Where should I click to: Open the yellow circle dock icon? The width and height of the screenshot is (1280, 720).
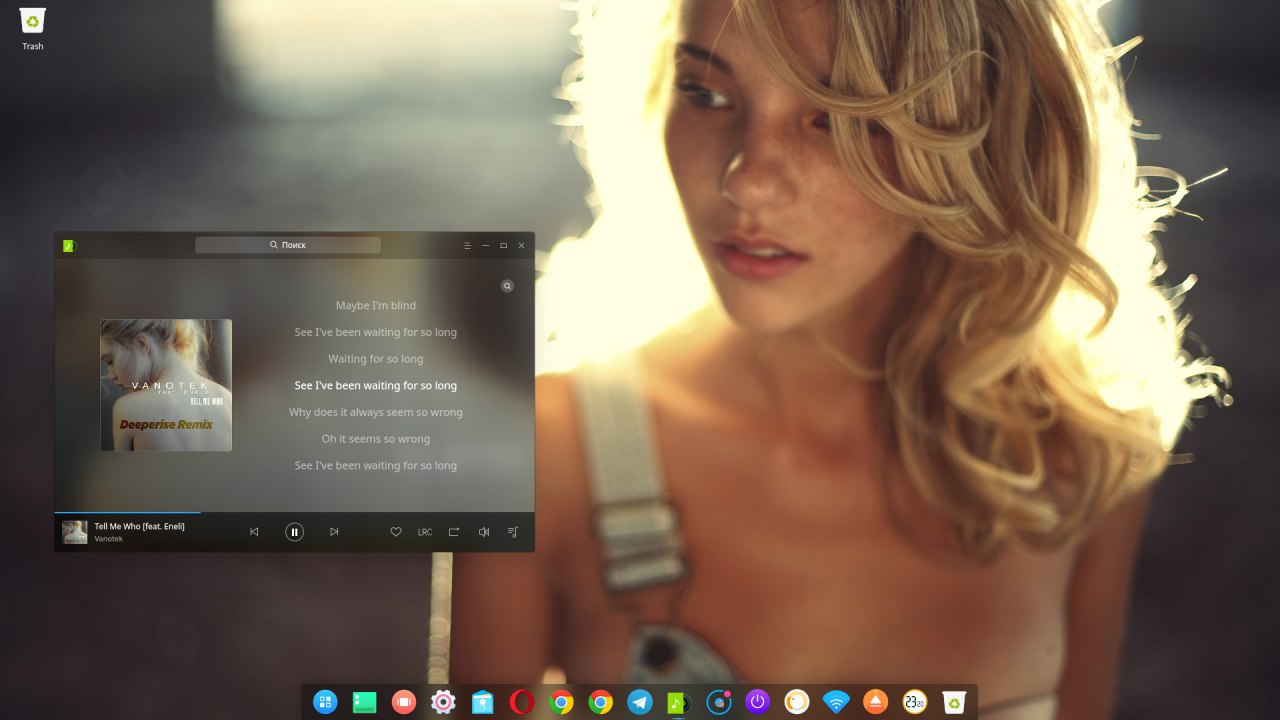pyautogui.click(x=796, y=702)
